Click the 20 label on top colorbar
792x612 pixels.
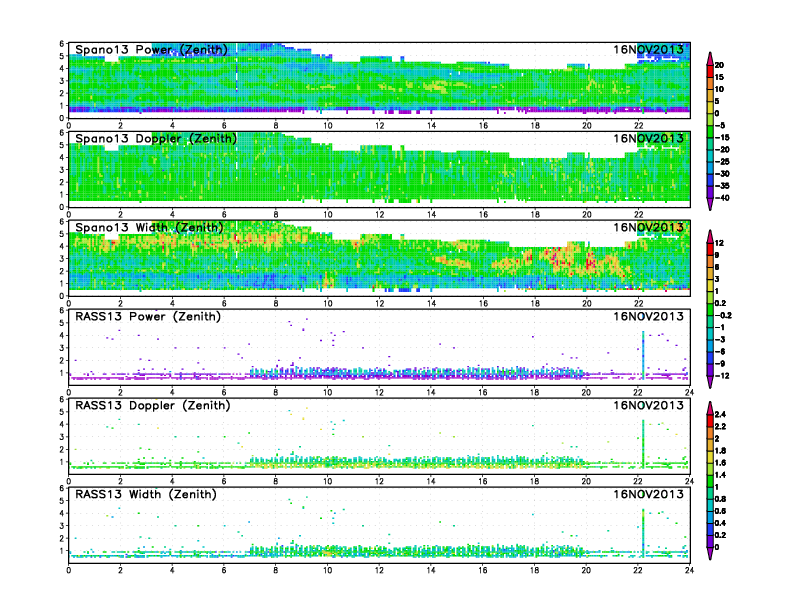pyautogui.click(x=719, y=65)
